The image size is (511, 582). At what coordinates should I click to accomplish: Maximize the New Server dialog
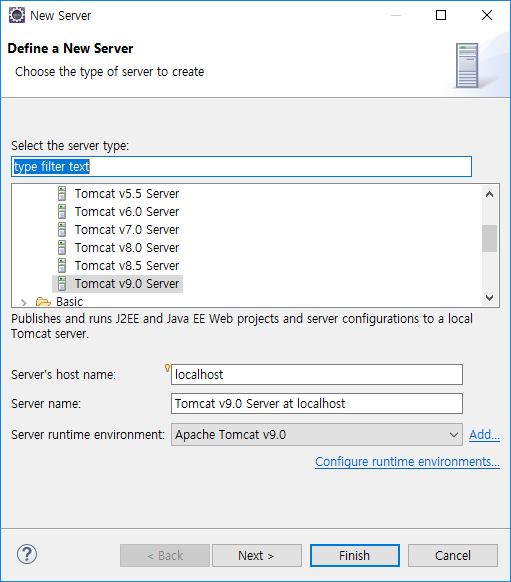click(441, 15)
